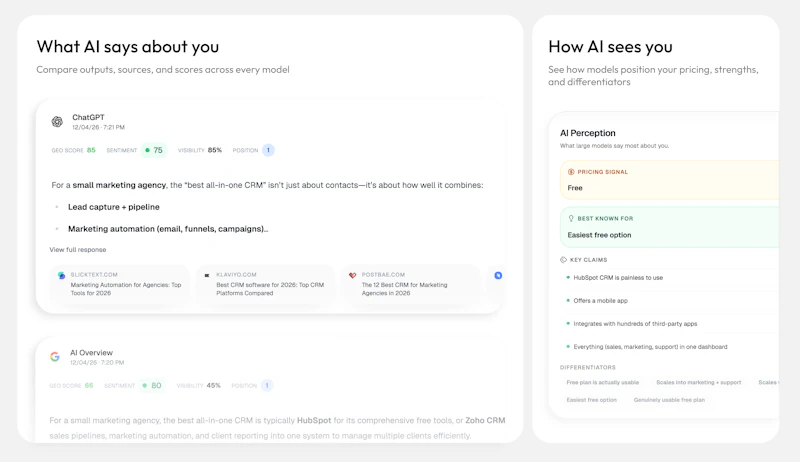Click the blue source icon after the Postbae card
800x462 pixels.
point(498,275)
